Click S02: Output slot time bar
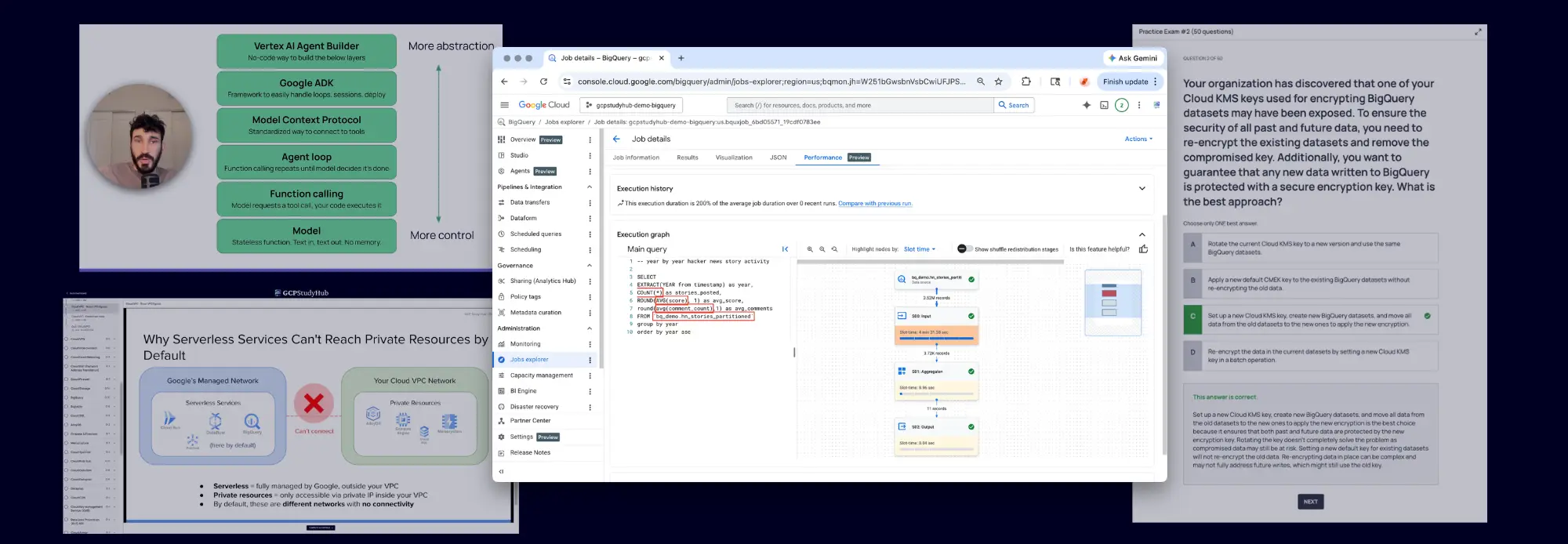Screen dimensions: 1568x544 point(936,449)
